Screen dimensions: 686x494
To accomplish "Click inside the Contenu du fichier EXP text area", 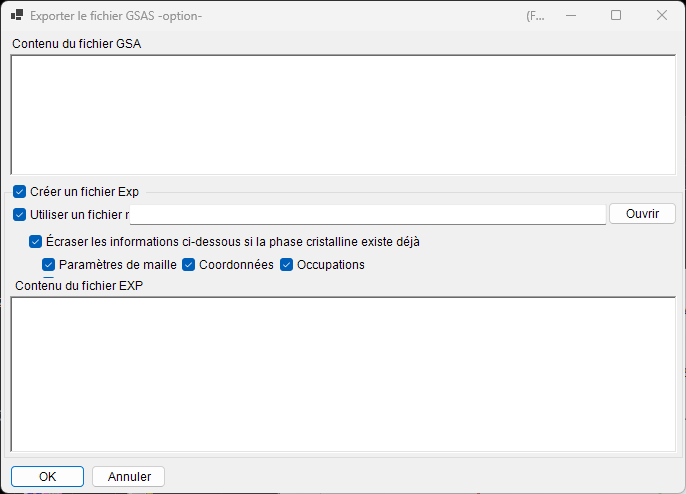I will (343, 375).
